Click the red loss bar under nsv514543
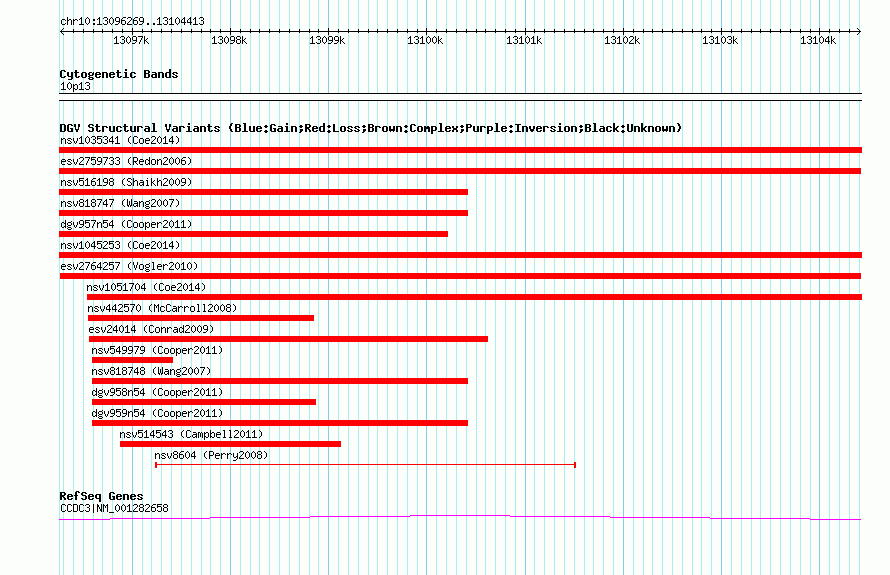 [230, 444]
